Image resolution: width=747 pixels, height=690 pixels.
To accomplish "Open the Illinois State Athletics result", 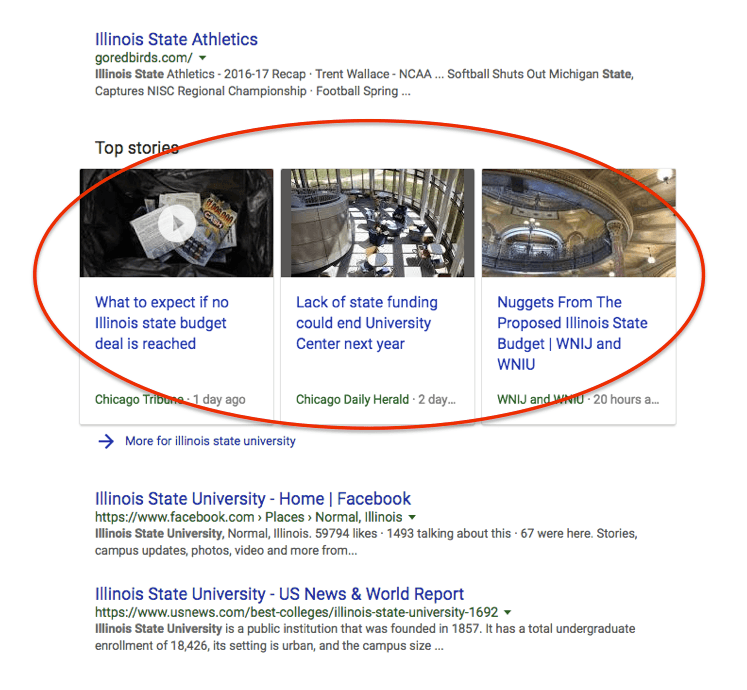I will (x=176, y=39).
